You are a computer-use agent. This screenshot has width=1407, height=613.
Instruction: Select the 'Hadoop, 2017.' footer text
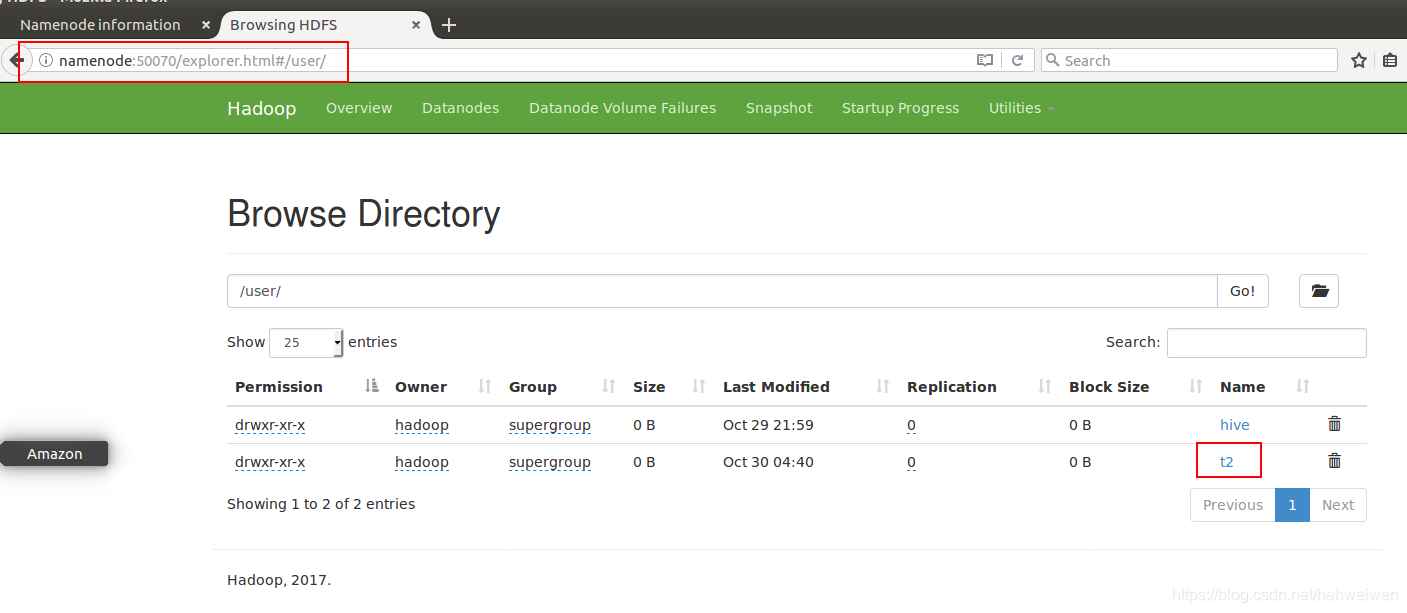[x=279, y=580]
